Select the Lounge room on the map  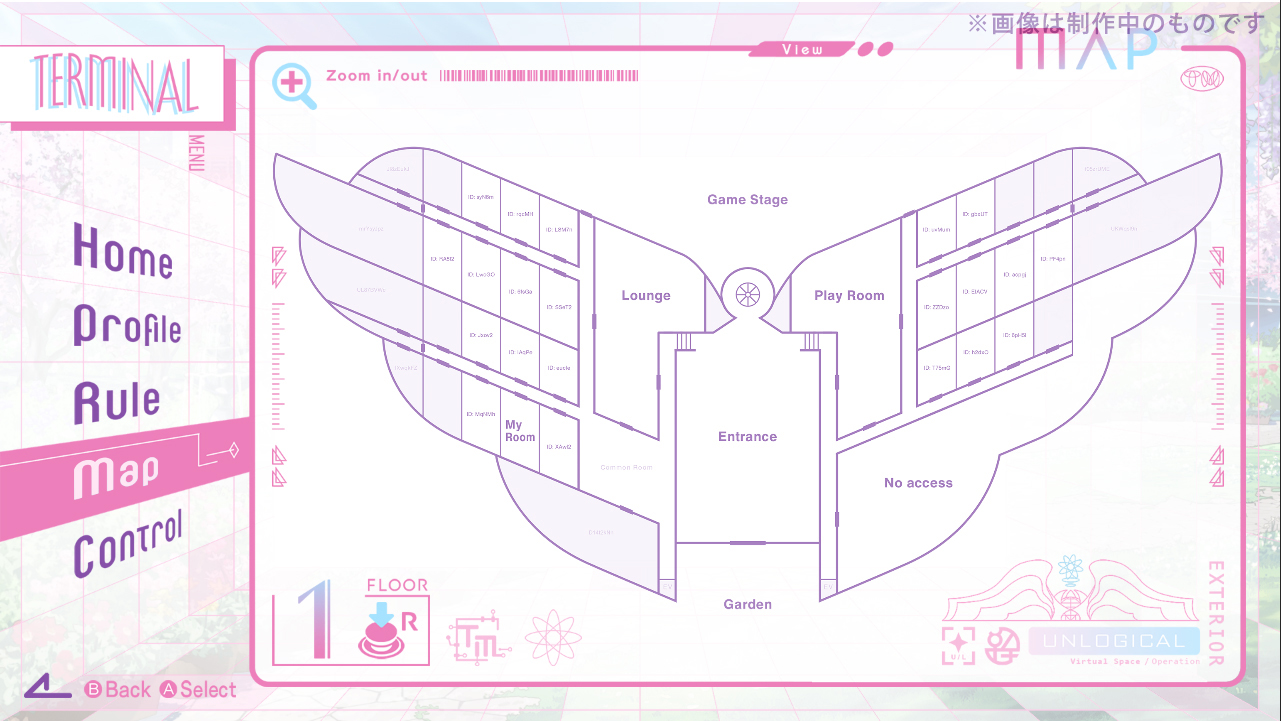pyautogui.click(x=645, y=296)
